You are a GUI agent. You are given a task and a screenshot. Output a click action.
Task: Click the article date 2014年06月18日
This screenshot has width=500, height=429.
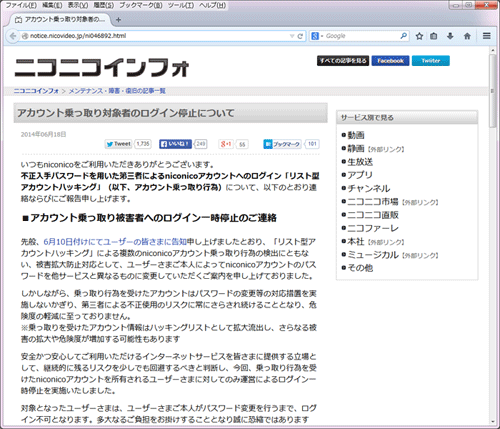(x=43, y=134)
